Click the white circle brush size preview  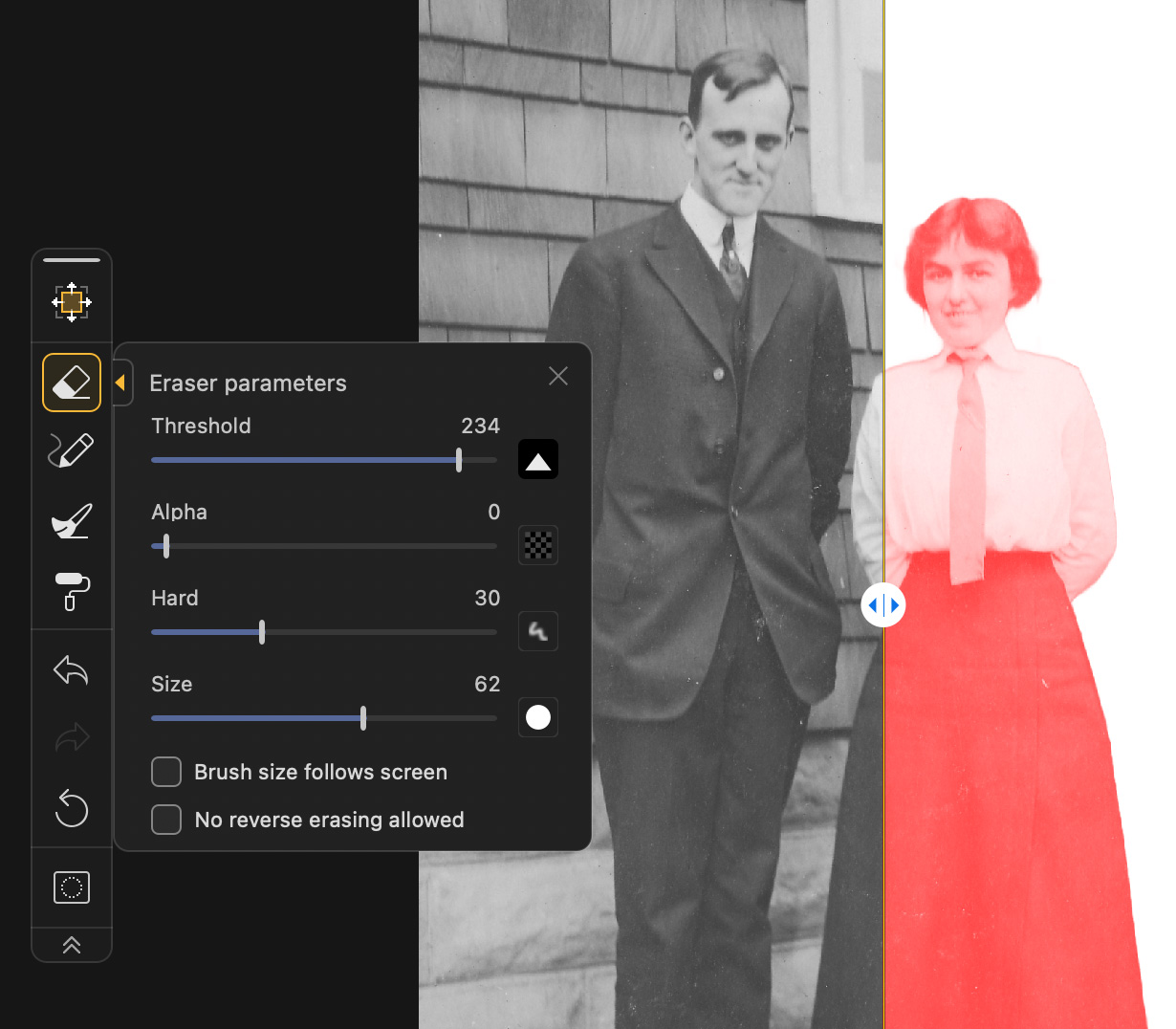[x=538, y=717]
